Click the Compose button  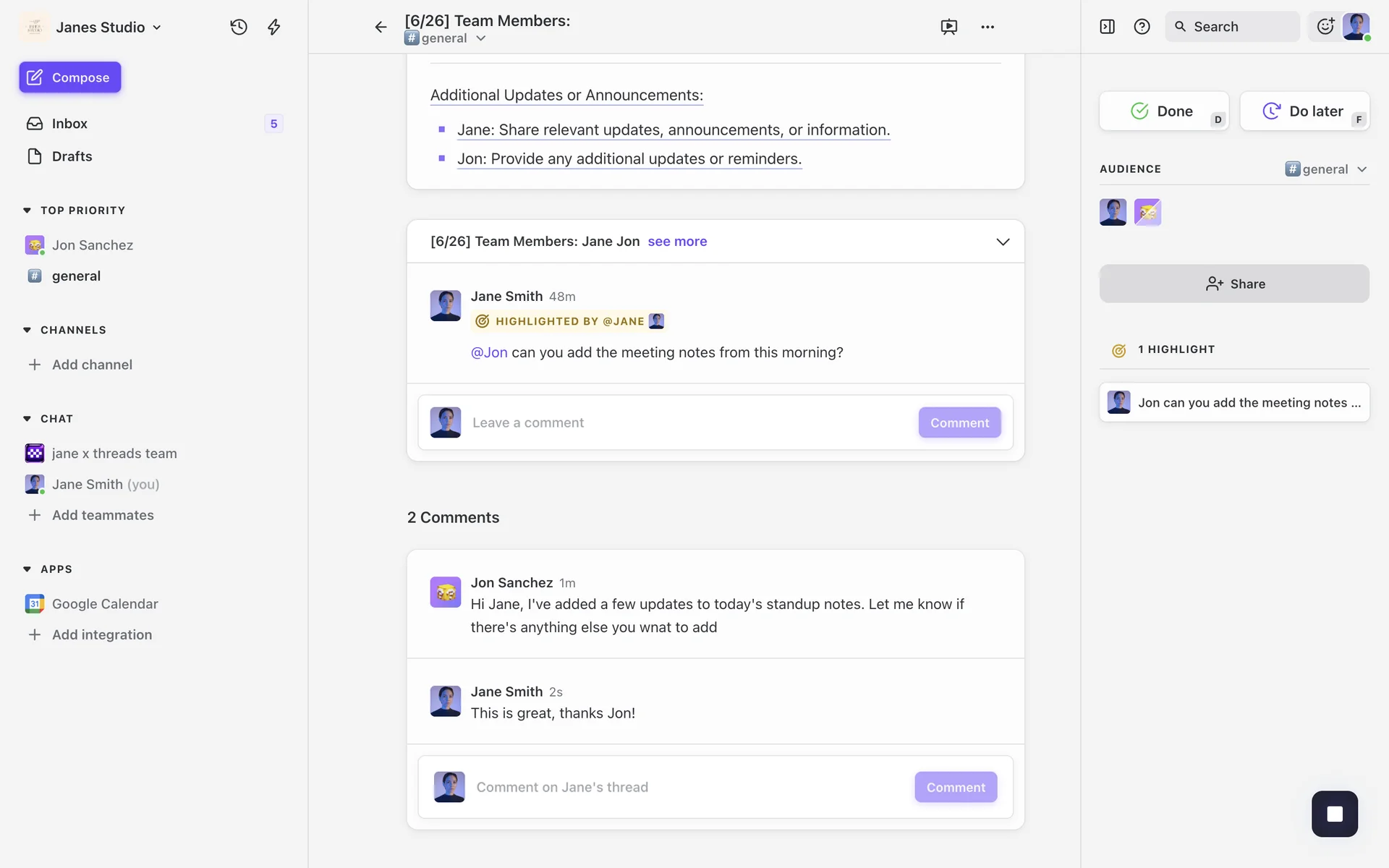click(x=70, y=77)
